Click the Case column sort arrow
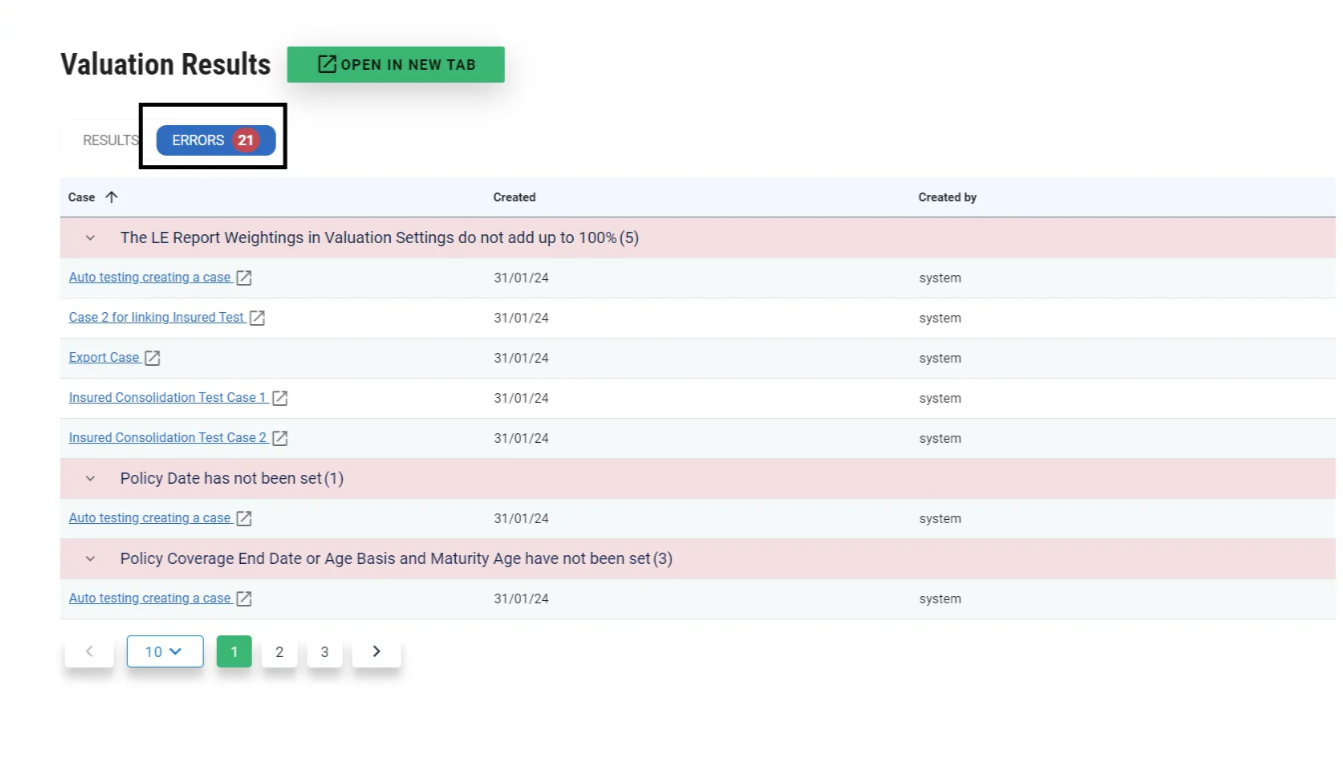The width and height of the screenshot is (1343, 758). (x=111, y=197)
